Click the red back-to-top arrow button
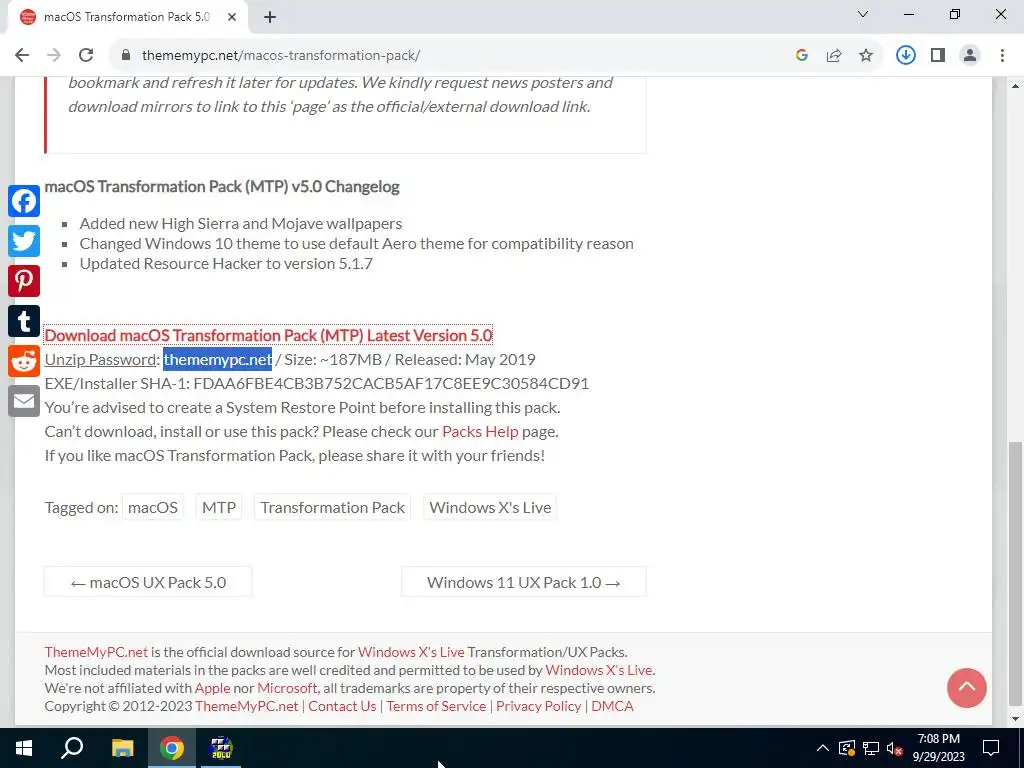Screen dimensions: 1024x768 point(967,688)
